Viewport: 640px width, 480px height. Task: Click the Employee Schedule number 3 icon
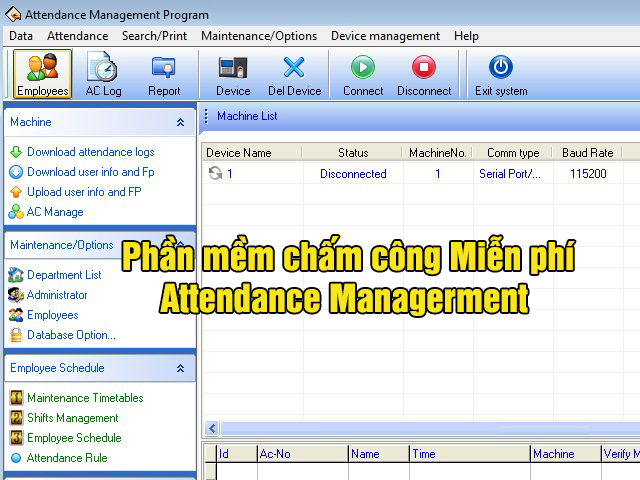pos(16,438)
